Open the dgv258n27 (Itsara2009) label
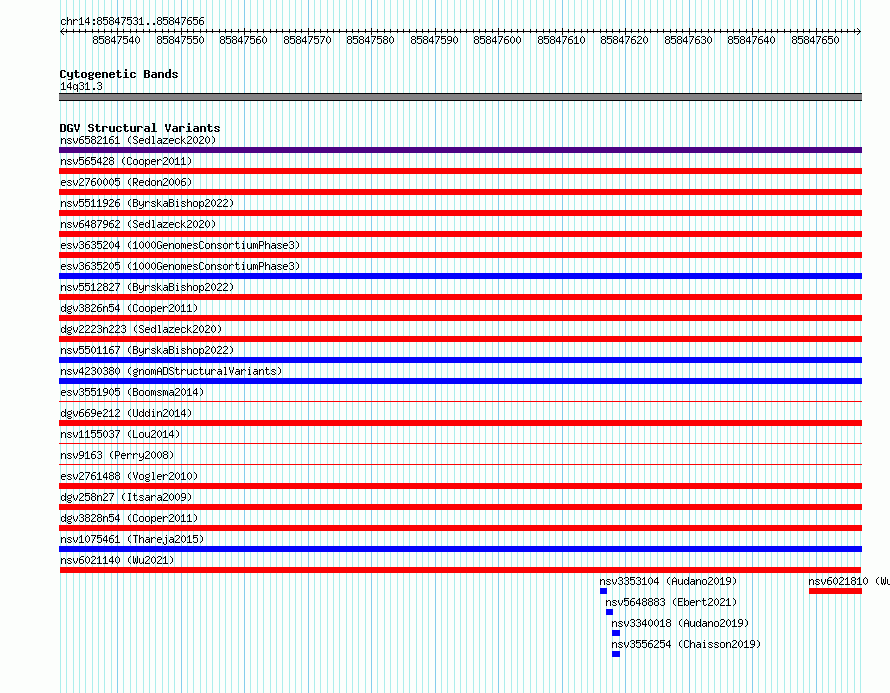 126,497
